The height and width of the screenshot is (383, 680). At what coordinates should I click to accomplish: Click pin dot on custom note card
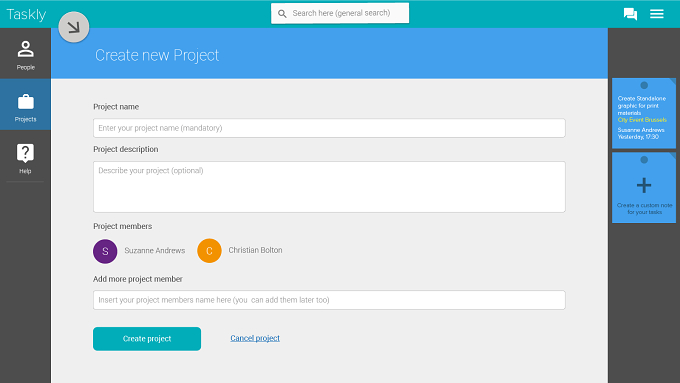644,160
